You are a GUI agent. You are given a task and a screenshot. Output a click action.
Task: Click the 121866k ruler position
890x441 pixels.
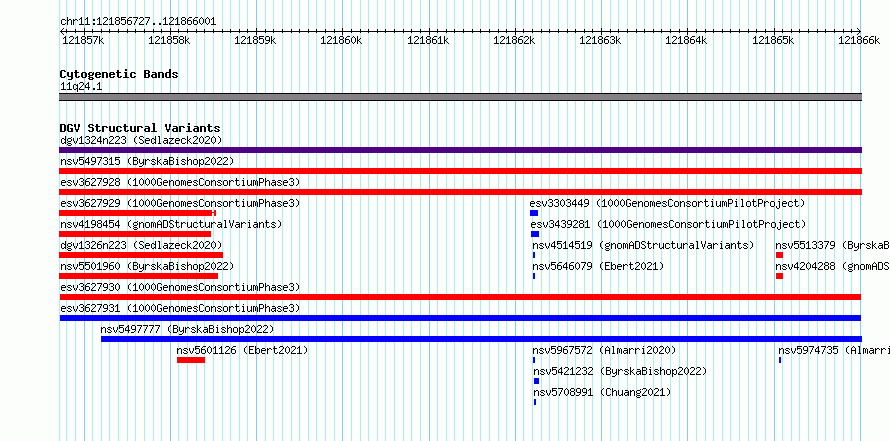click(x=860, y=40)
